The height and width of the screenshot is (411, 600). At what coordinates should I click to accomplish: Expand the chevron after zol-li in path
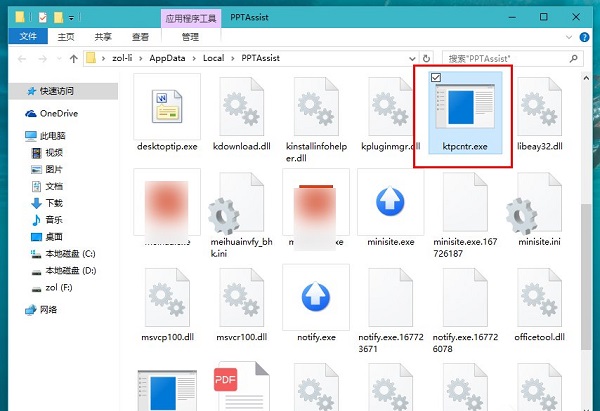pyautogui.click(x=141, y=59)
